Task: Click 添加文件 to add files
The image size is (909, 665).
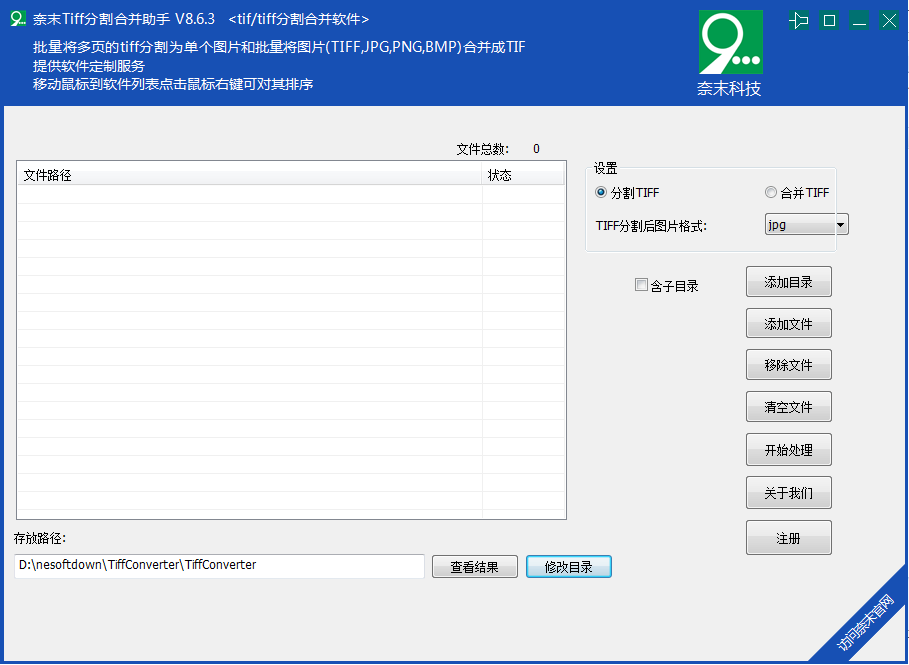Action: click(788, 323)
